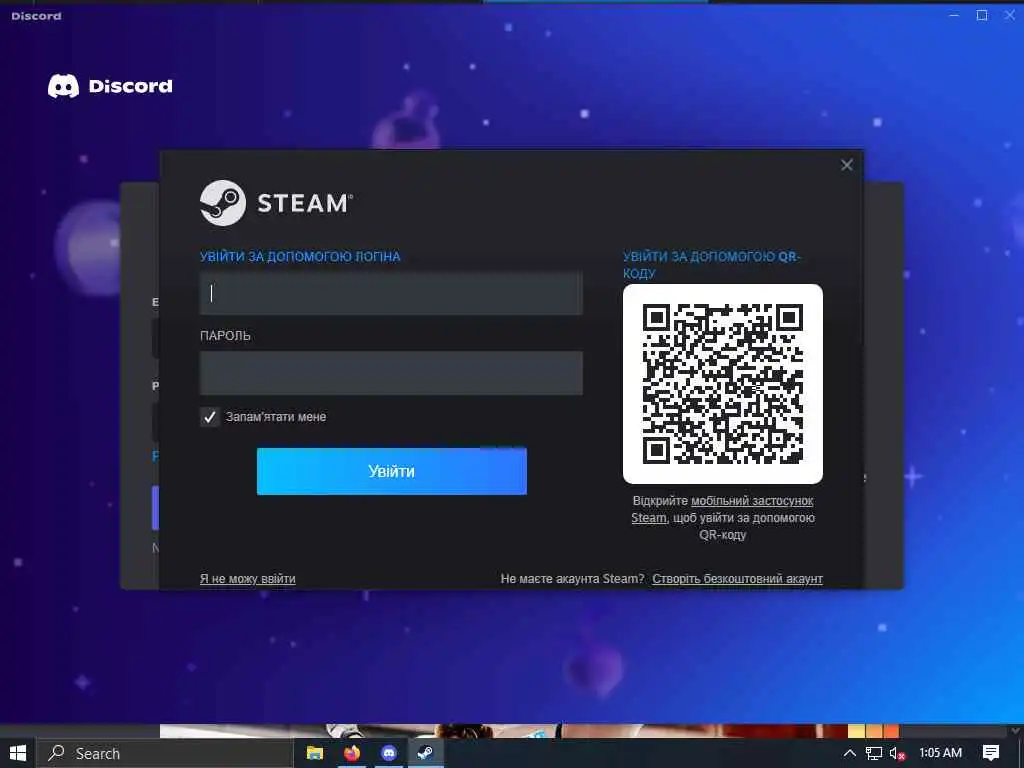Open the Windows Start menu
The image size is (1024, 768).
click(18, 753)
